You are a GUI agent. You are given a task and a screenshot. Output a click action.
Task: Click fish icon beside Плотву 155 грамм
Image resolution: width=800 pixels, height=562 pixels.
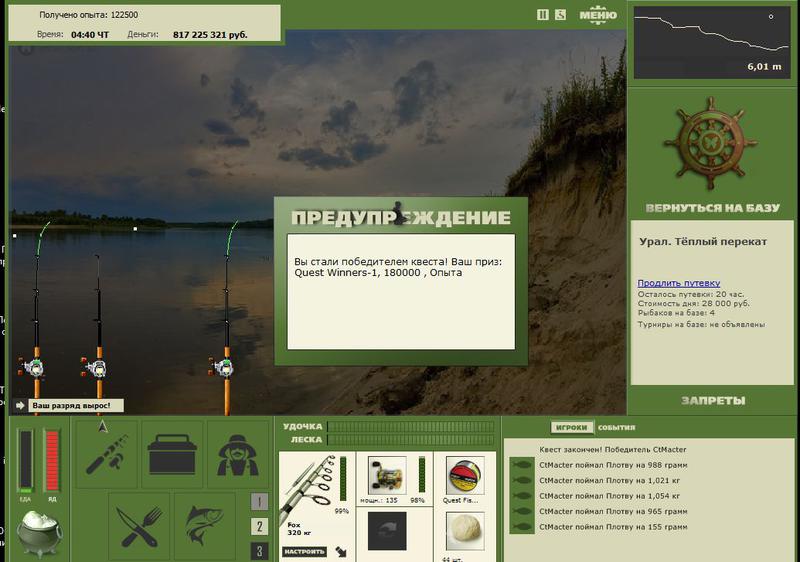pos(522,526)
